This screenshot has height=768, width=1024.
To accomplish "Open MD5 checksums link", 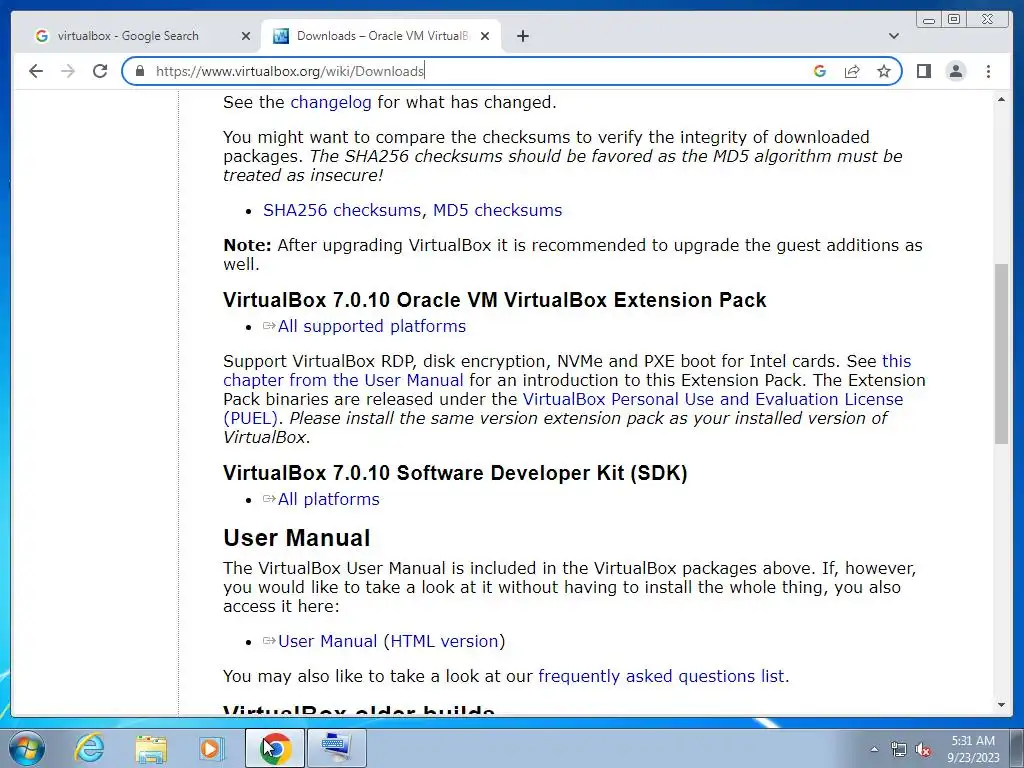I will point(497,210).
